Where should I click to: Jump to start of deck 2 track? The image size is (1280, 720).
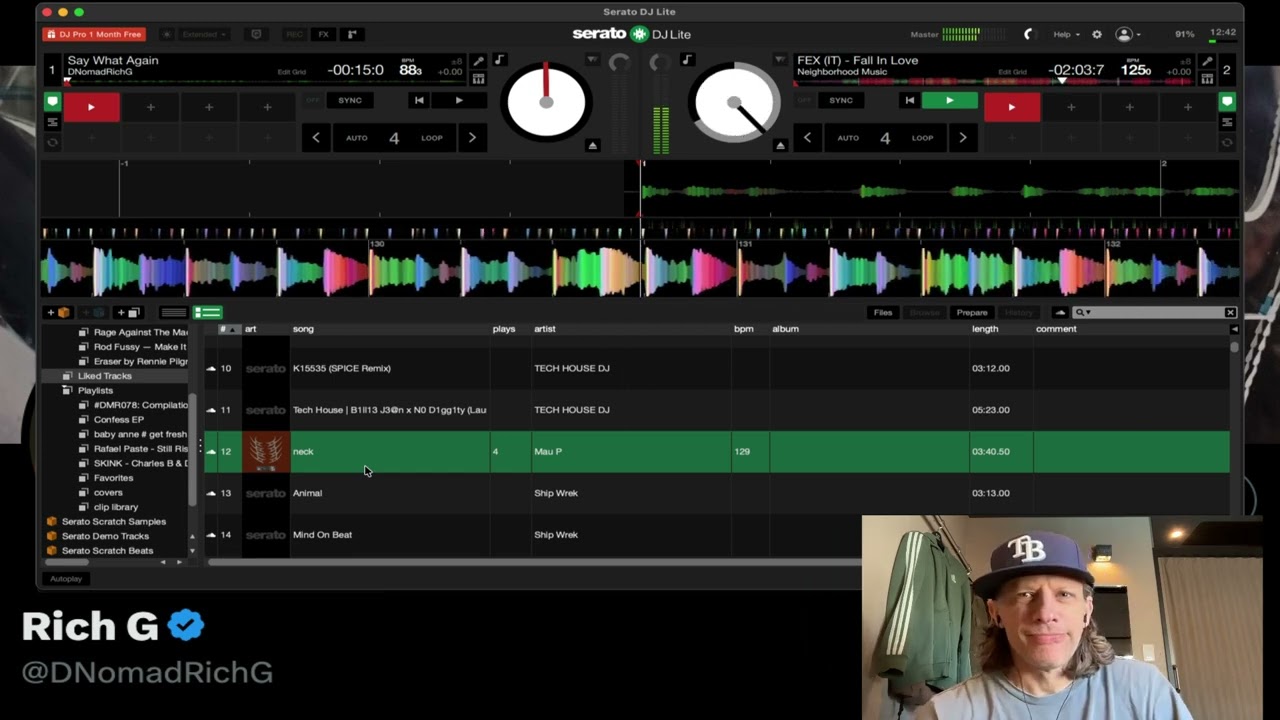coord(909,100)
